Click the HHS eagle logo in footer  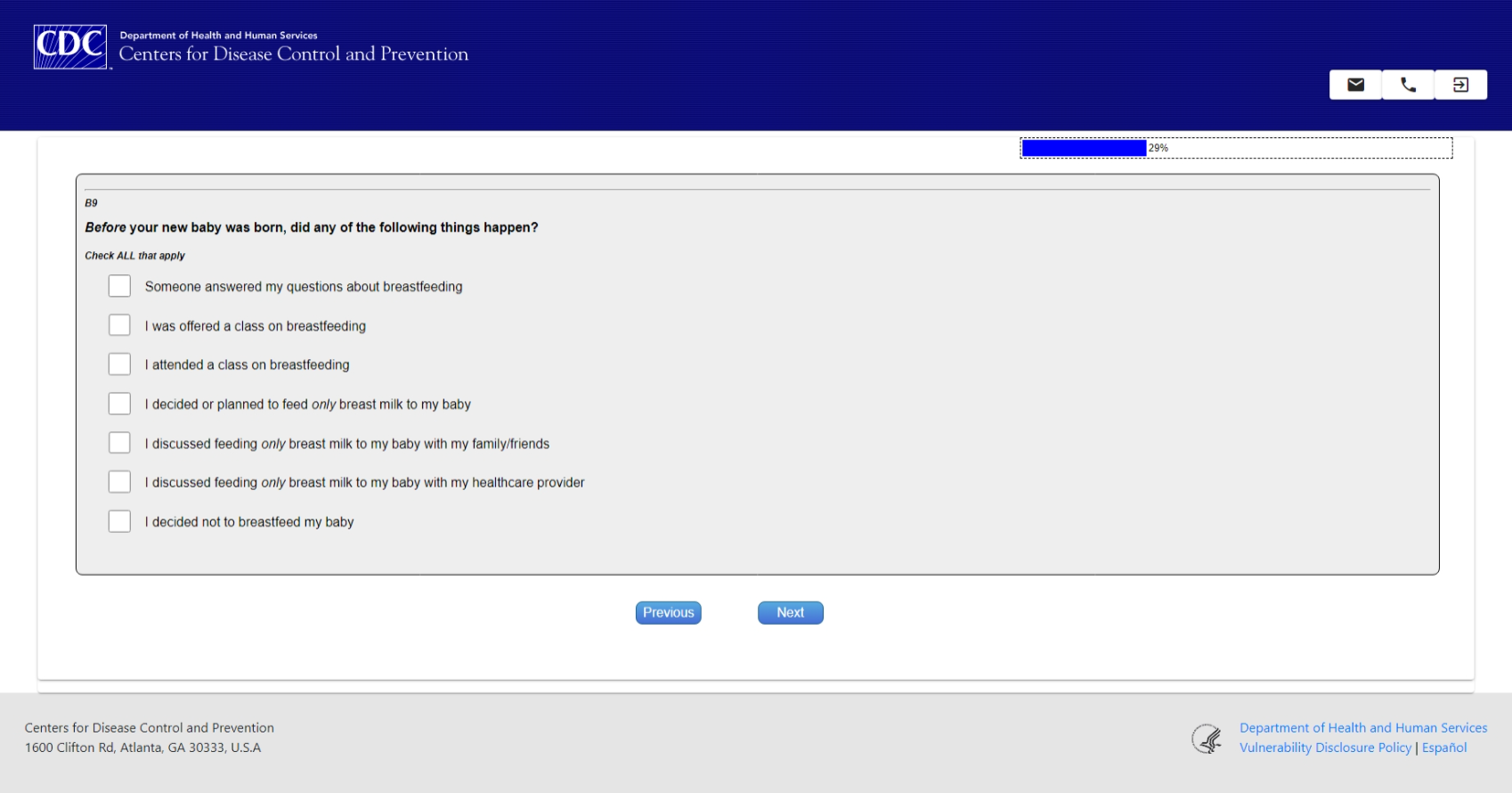pyautogui.click(x=1207, y=739)
